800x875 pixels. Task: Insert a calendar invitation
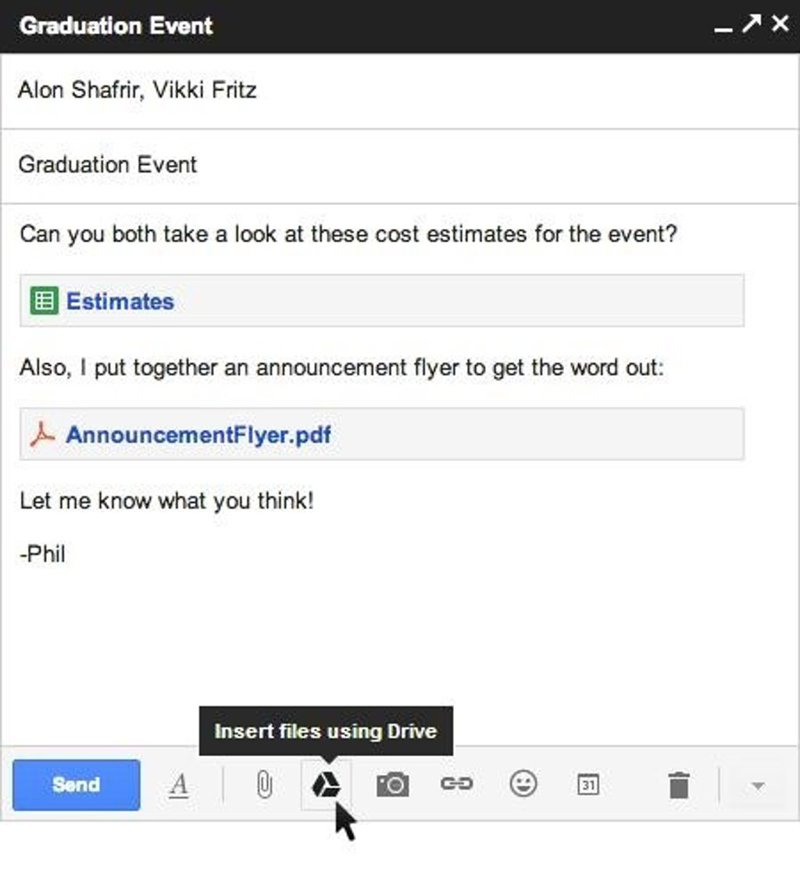pyautogui.click(x=588, y=786)
